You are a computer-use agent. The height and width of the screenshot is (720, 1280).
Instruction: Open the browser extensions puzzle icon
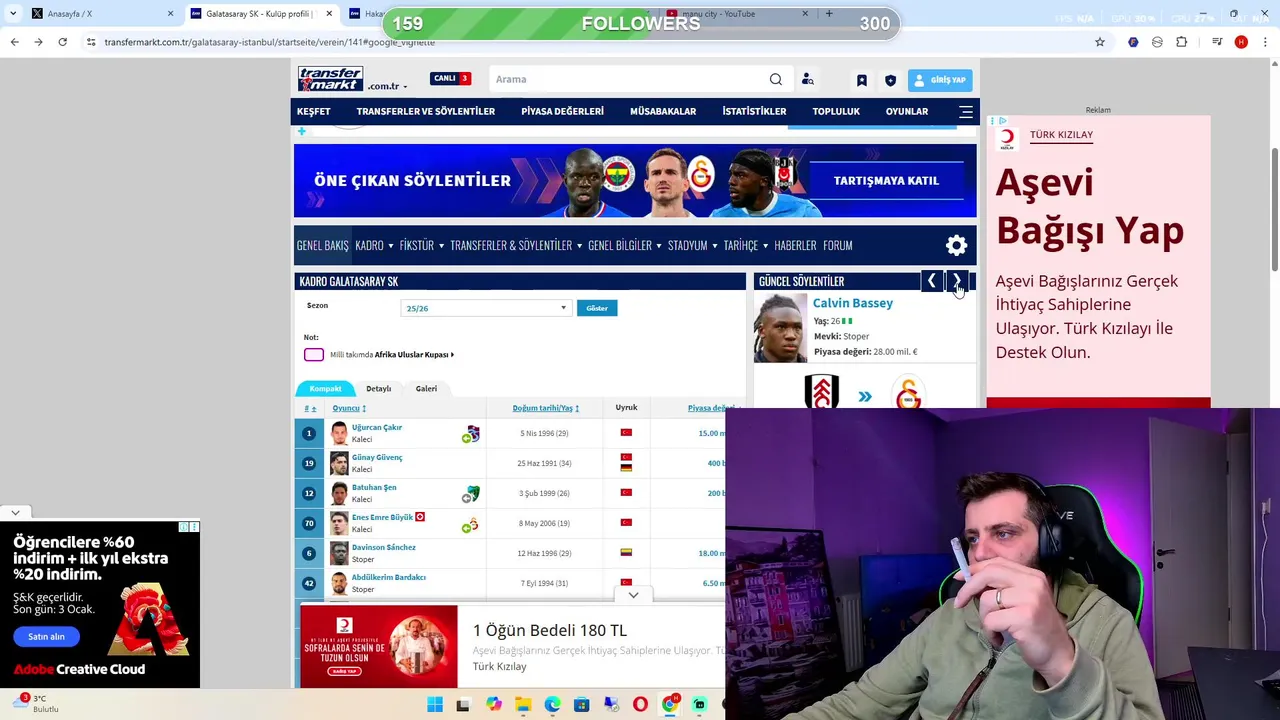1182,42
